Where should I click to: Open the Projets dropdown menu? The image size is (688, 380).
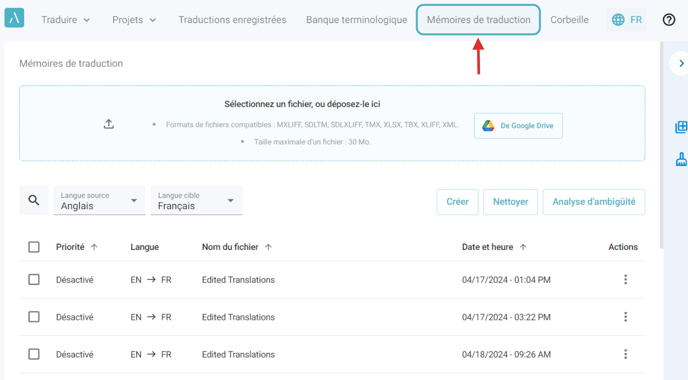click(x=134, y=20)
